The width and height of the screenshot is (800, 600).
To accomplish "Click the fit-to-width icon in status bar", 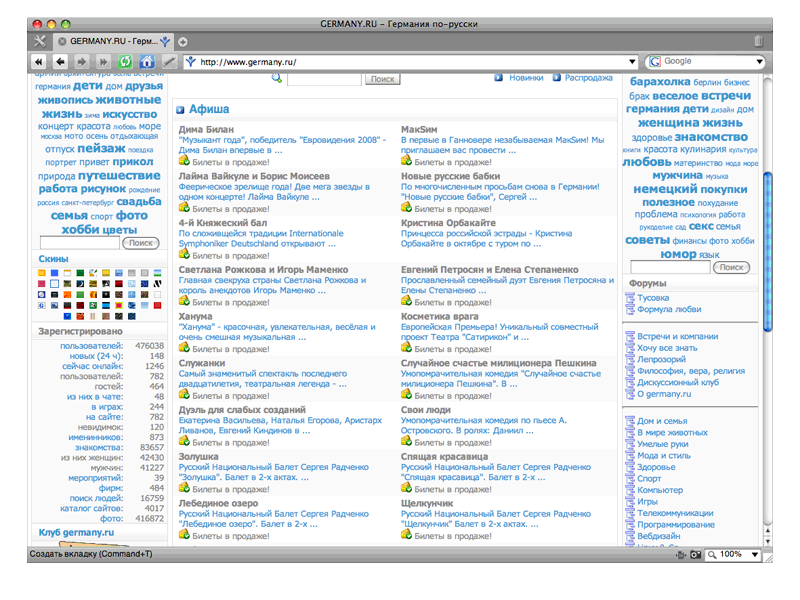I will (x=681, y=555).
